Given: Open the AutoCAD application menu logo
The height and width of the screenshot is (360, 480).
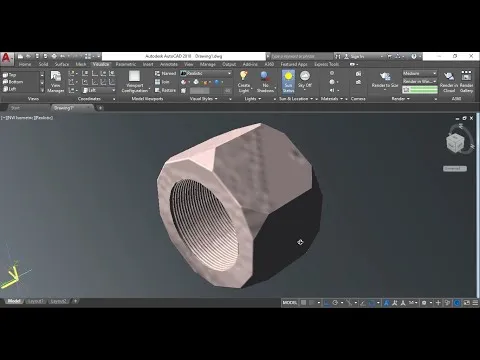Looking at the screenshot, I should 7,58.
